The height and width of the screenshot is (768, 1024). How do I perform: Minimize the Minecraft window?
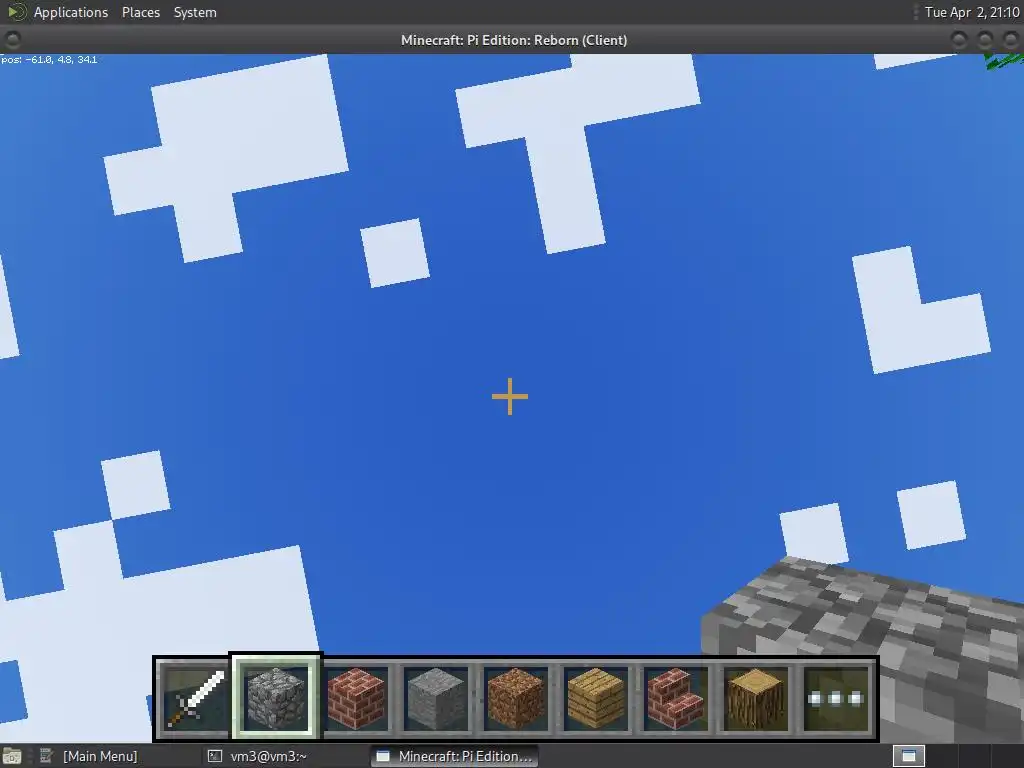click(959, 40)
